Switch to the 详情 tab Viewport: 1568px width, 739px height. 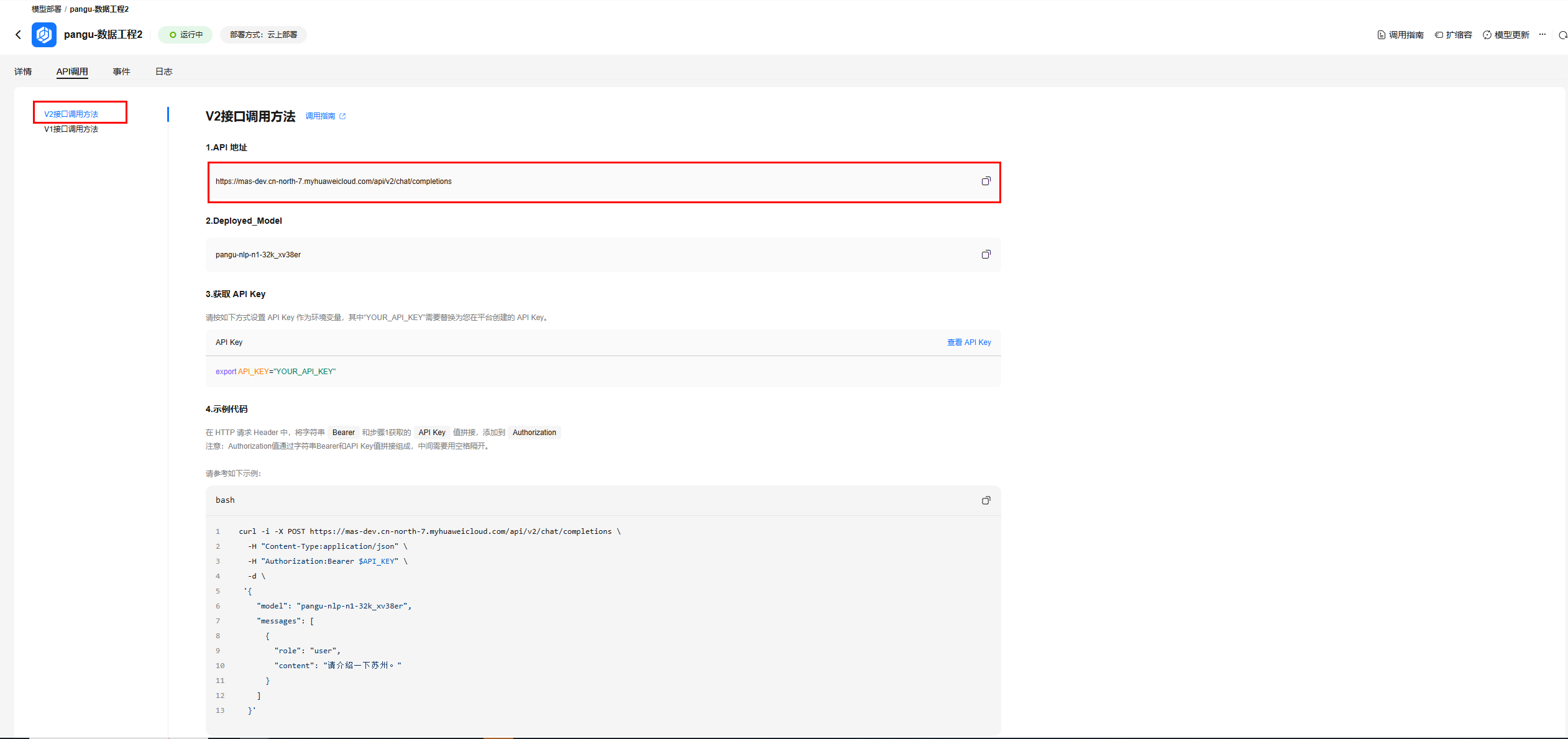(x=23, y=71)
